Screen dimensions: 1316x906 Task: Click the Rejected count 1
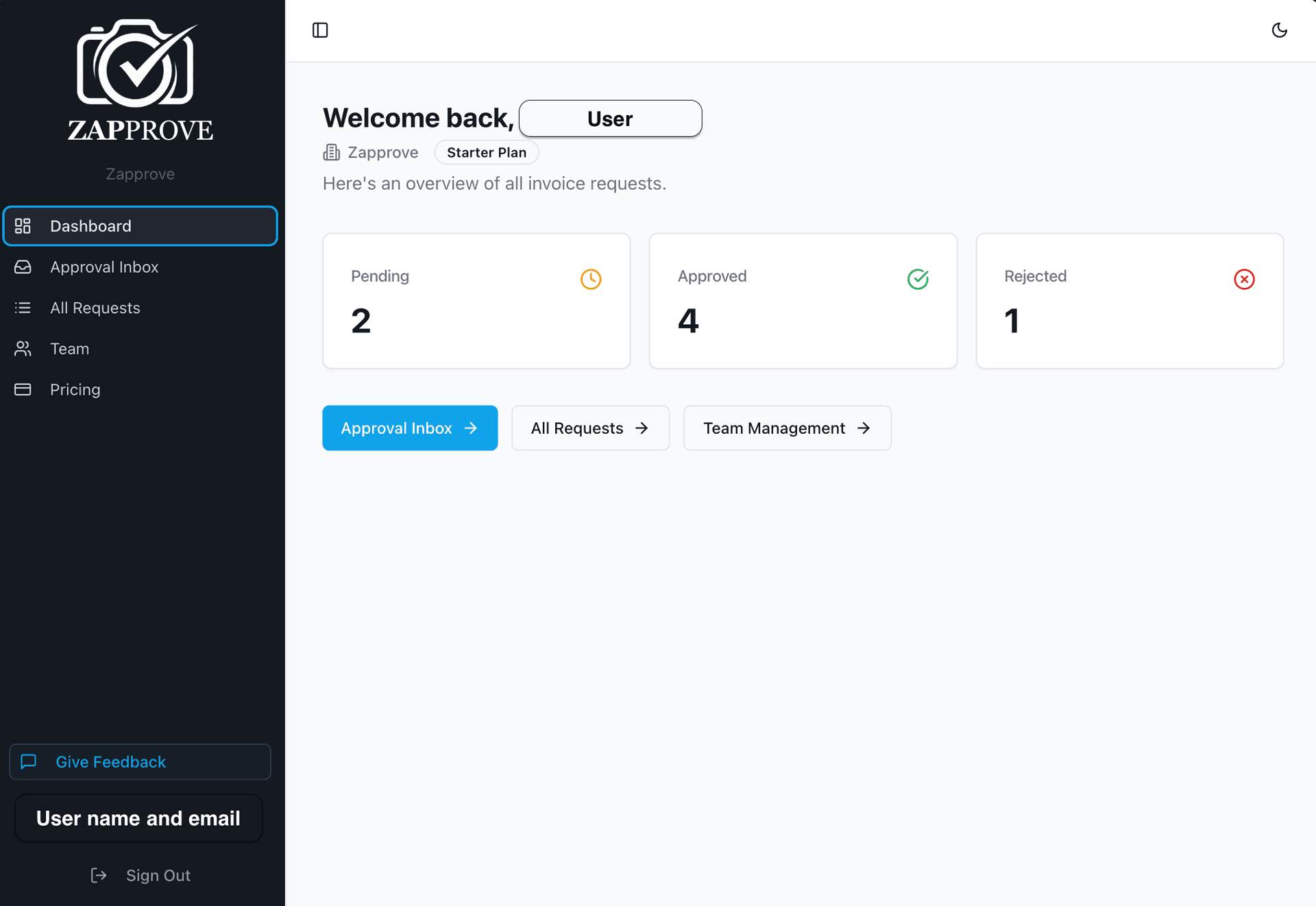coord(1012,321)
